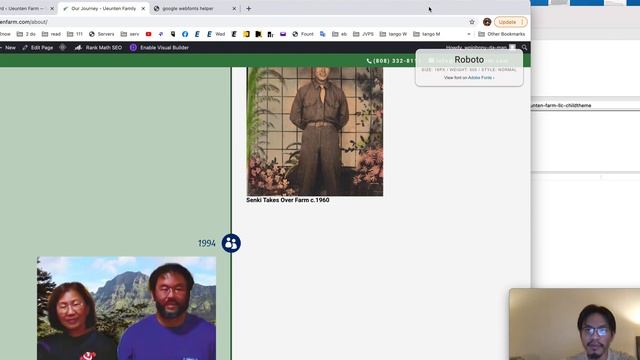Click the 1994 couple photo with mountains
The height and width of the screenshot is (360, 640).
pos(127,308)
